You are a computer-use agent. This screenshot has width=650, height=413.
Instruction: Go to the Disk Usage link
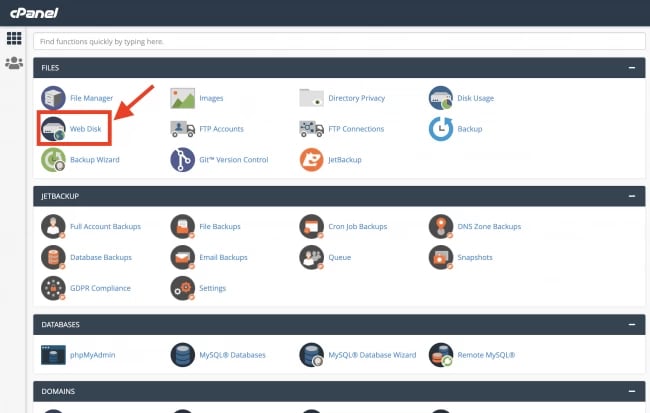[x=476, y=98]
